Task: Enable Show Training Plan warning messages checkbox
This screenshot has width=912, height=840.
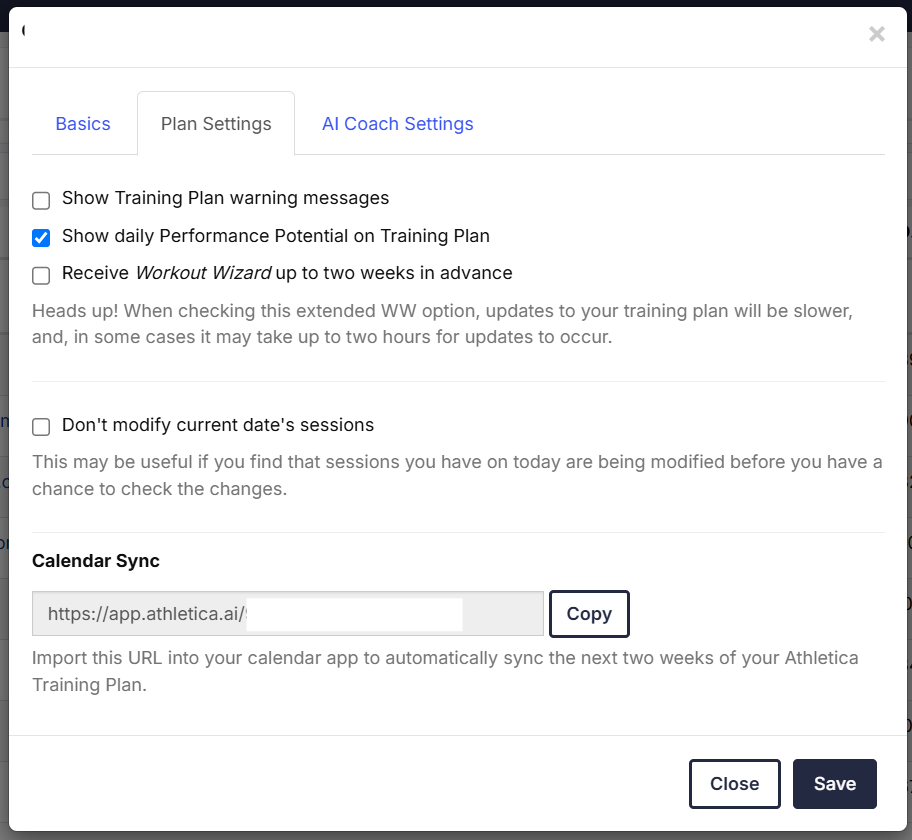Action: (x=41, y=200)
